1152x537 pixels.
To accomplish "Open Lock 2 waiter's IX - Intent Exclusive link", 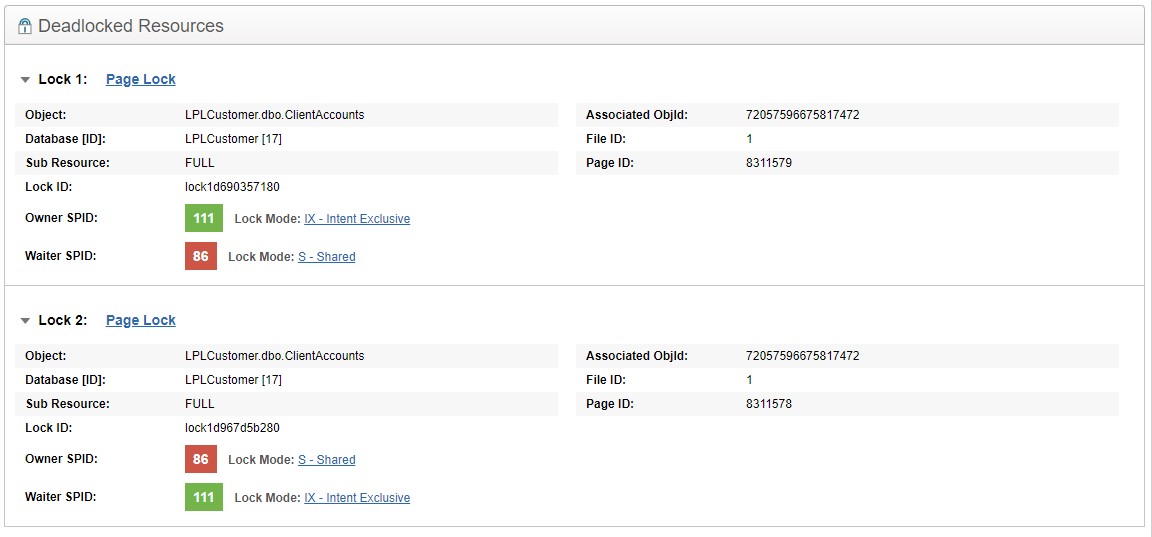I will tap(357, 498).
